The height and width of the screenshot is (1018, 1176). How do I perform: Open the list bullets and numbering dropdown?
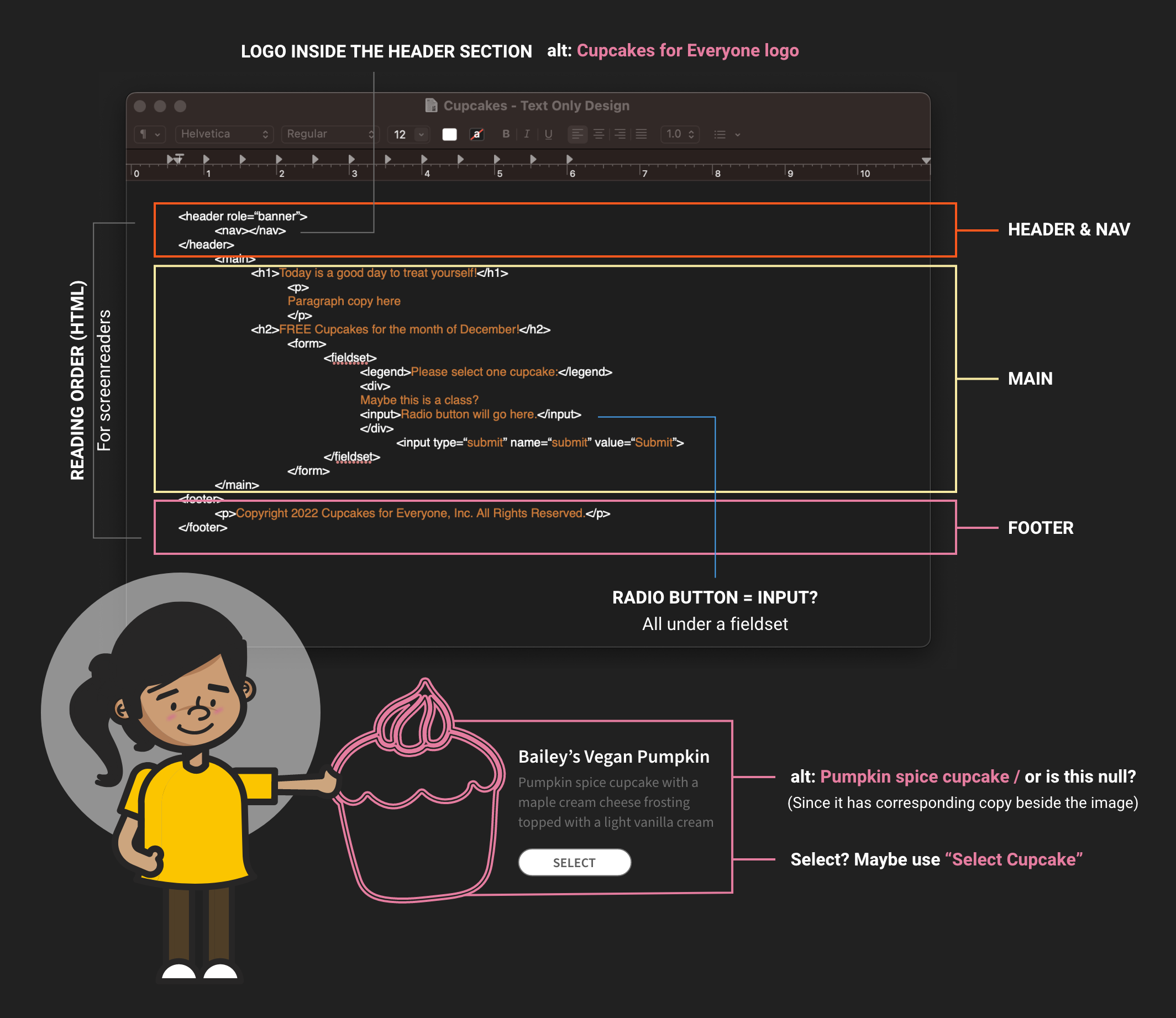pos(727,135)
